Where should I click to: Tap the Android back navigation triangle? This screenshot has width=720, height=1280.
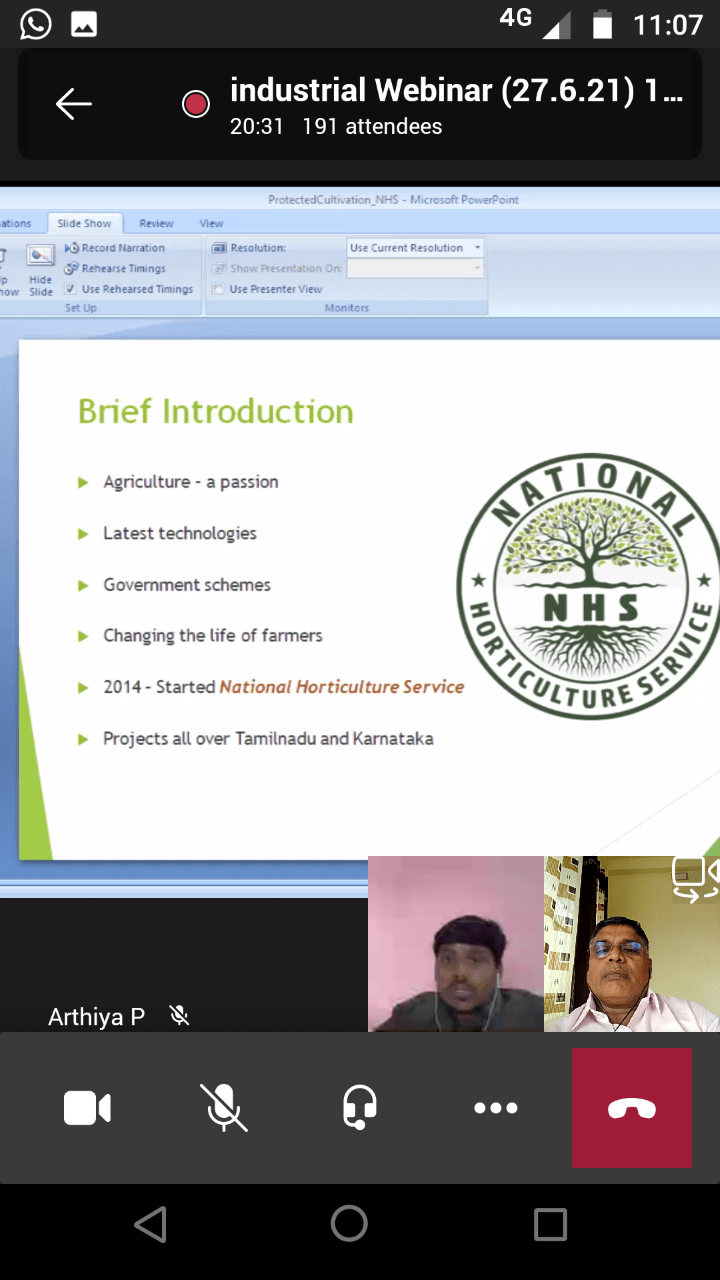click(150, 1223)
